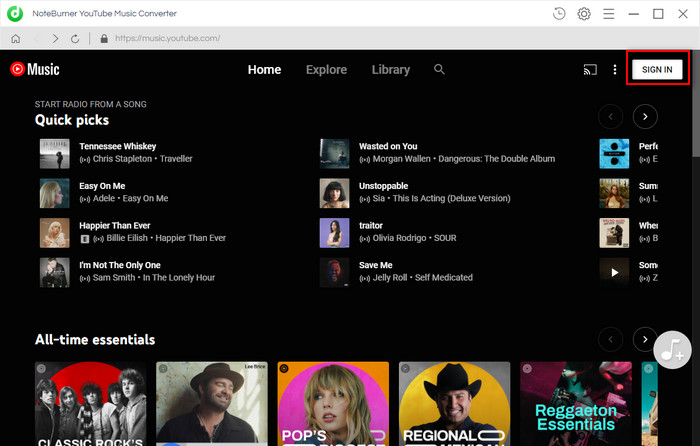This screenshot has width=700, height=446.
Task: Click the floating add music button
Action: pos(672,350)
